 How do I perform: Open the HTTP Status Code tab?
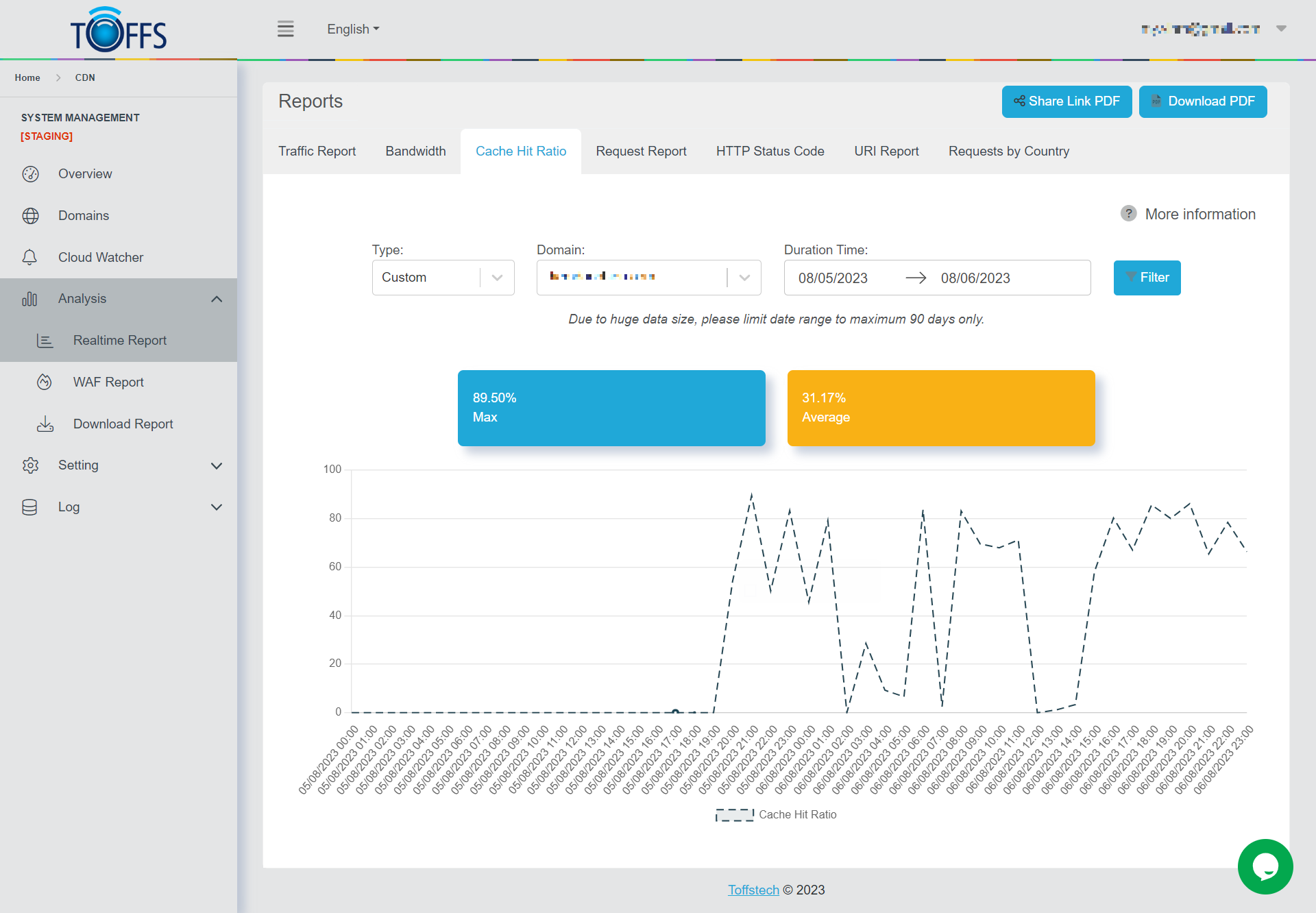(x=770, y=151)
